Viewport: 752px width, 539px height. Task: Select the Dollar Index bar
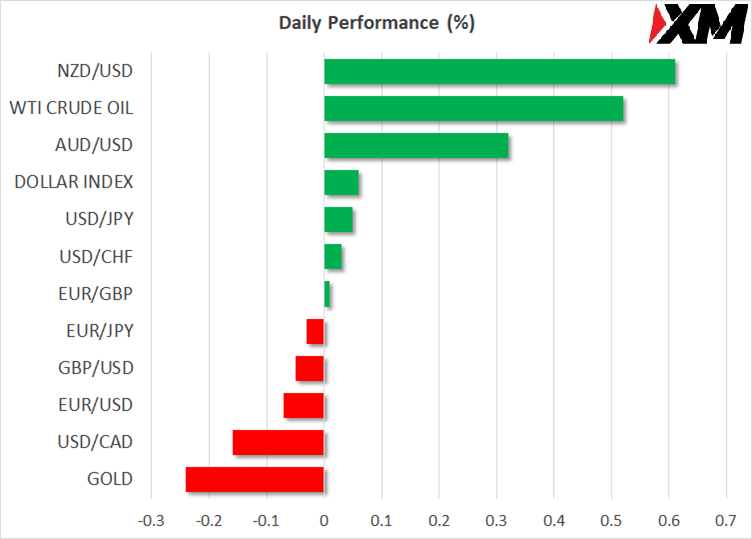tap(341, 183)
